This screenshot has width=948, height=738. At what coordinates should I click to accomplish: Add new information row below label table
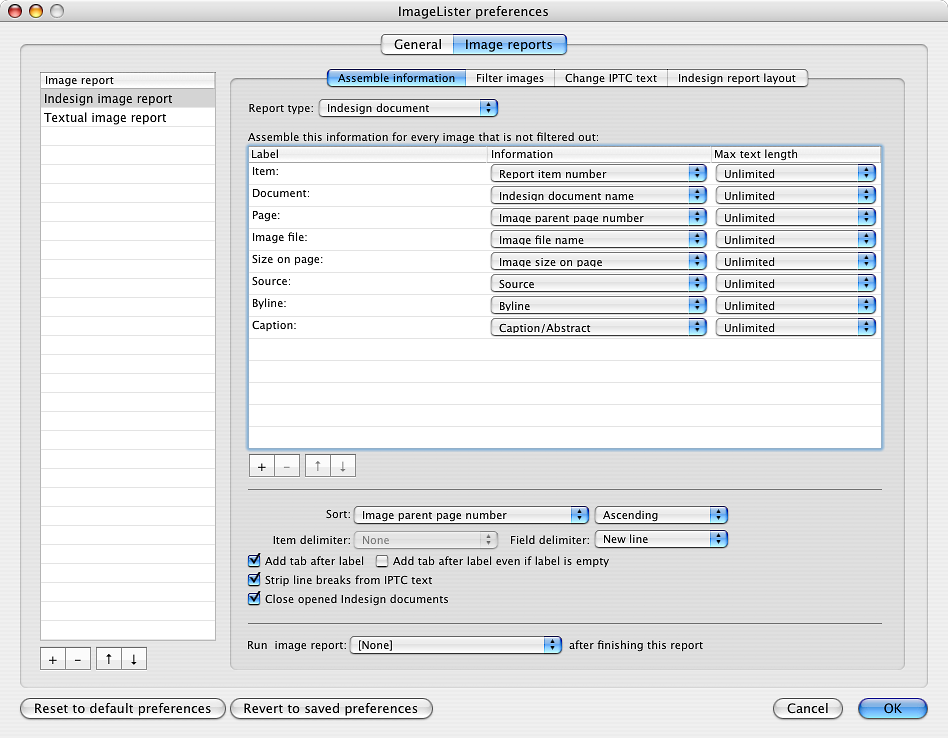262,466
